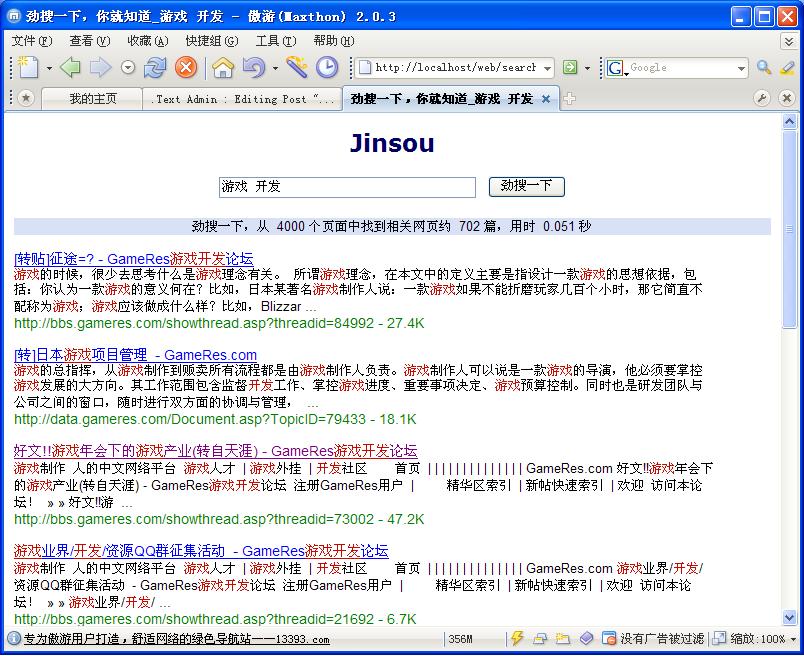Close the active 劲搜一下 tab with X
The width and height of the screenshot is (804, 656).
(x=546, y=99)
